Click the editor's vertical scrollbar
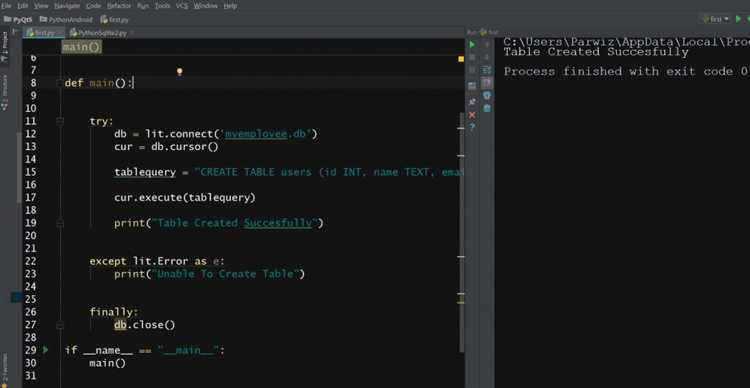This screenshot has height=388, width=750. click(x=462, y=233)
